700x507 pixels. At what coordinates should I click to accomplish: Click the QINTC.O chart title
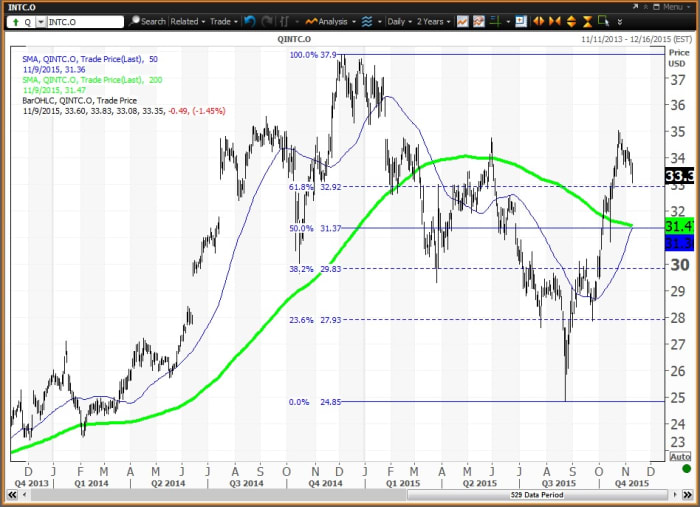(x=294, y=39)
